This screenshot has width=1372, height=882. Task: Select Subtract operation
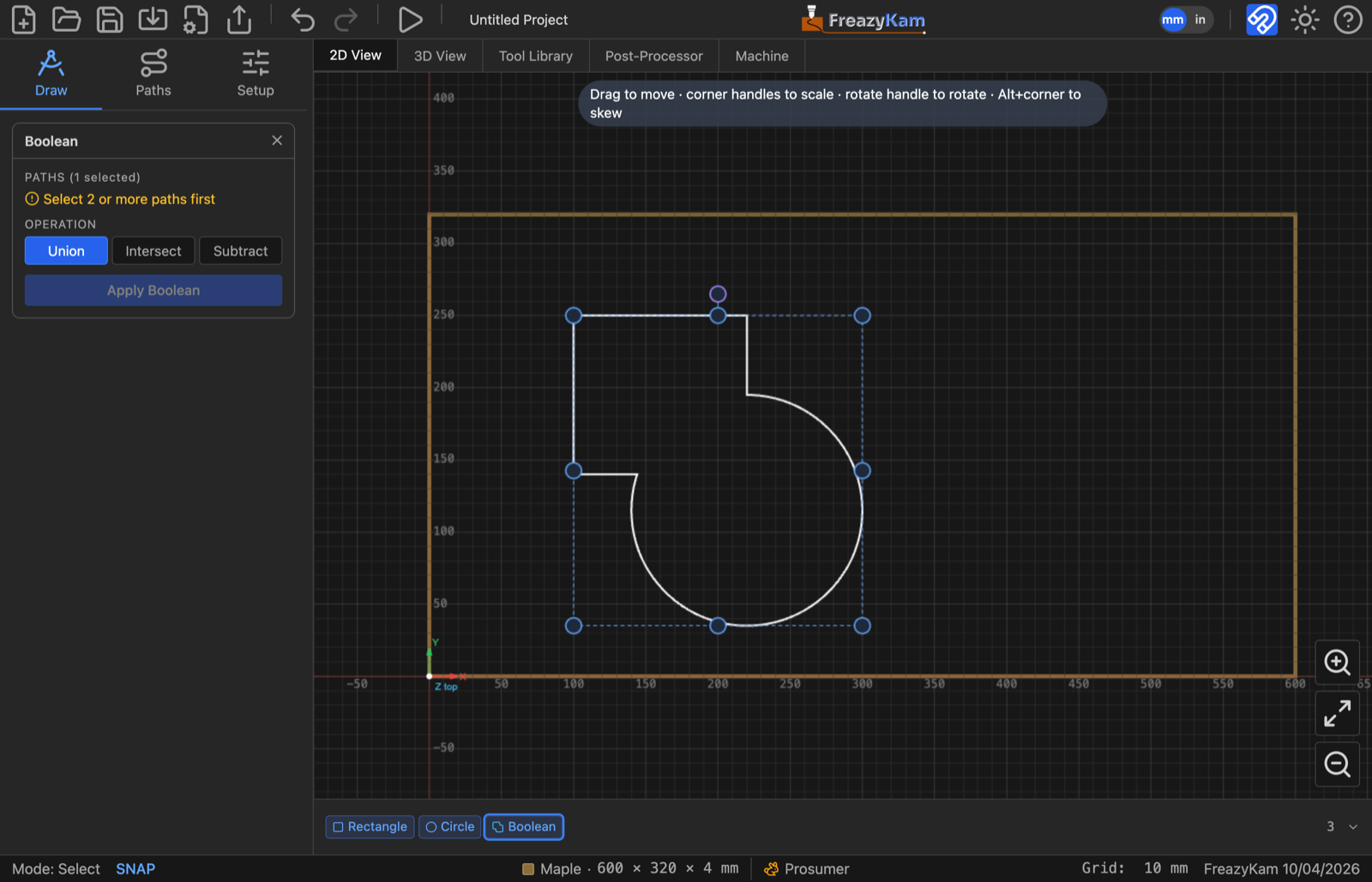[x=241, y=251]
